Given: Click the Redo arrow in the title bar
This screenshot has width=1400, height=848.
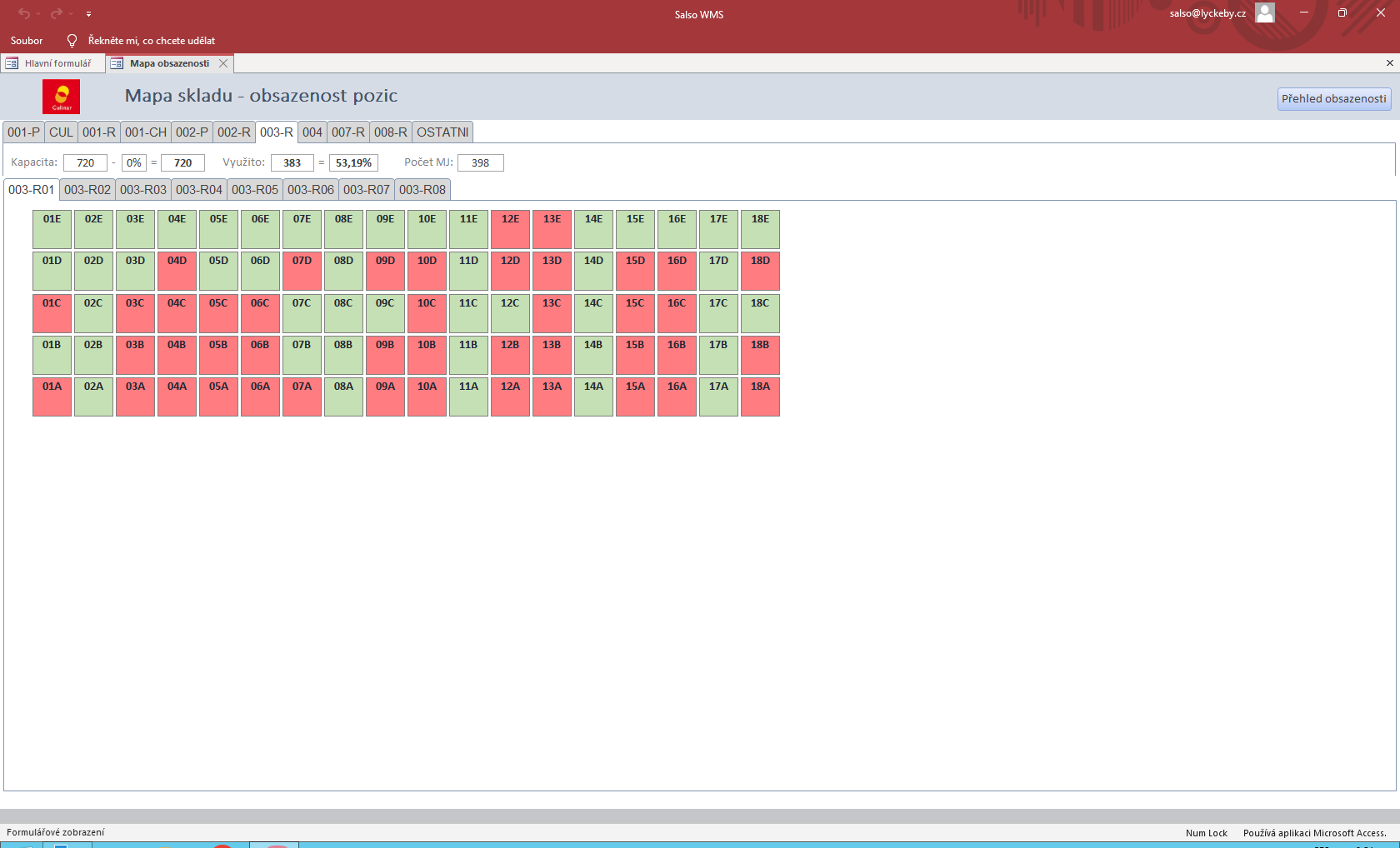Looking at the screenshot, I should [56, 13].
